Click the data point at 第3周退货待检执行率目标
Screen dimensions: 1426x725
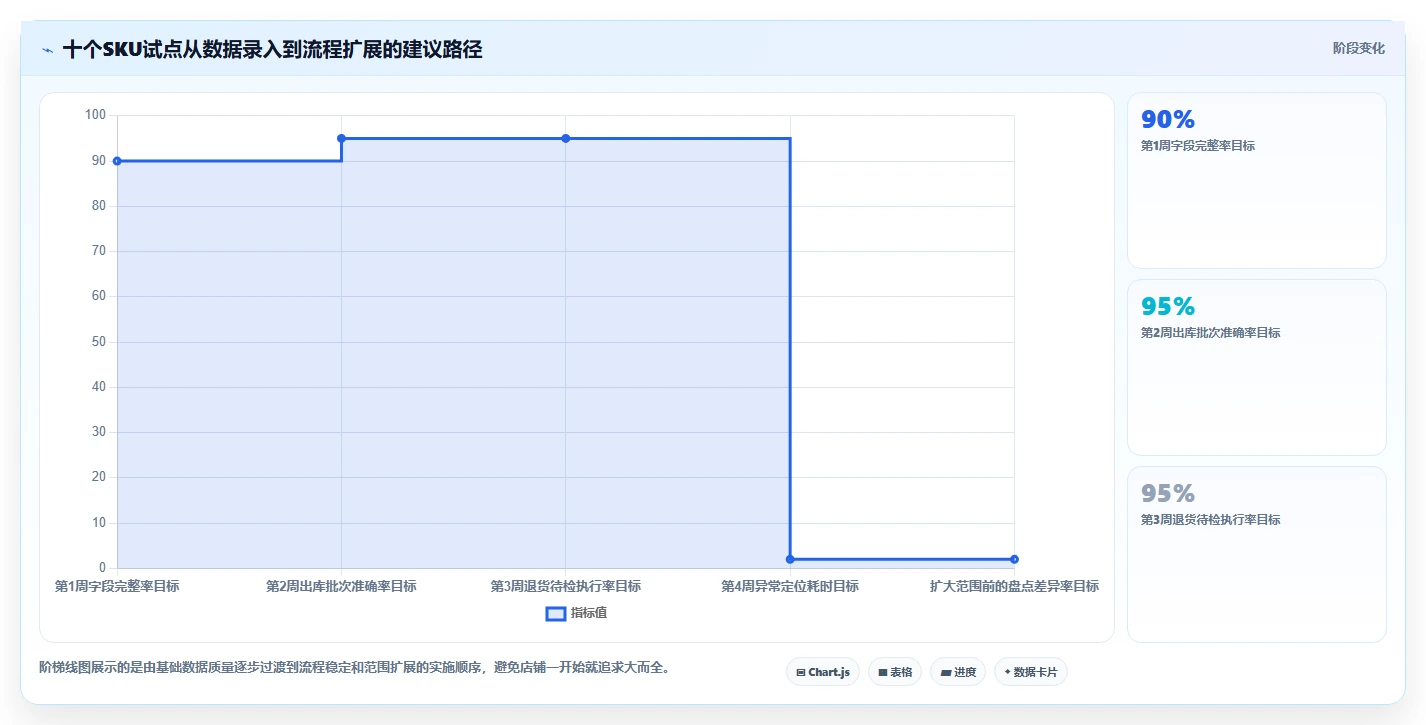[x=566, y=138]
